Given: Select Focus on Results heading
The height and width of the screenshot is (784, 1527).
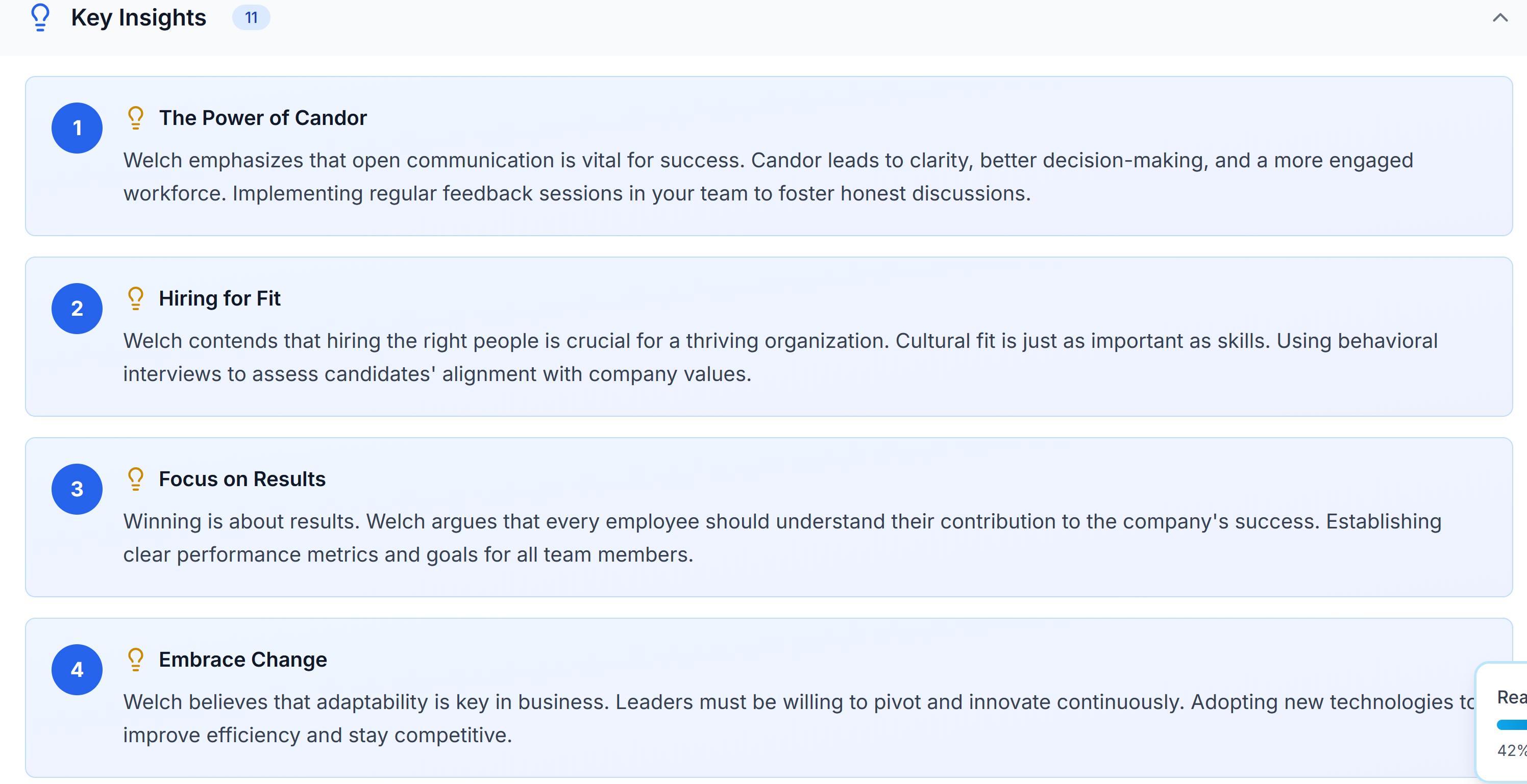Looking at the screenshot, I should pos(242,479).
